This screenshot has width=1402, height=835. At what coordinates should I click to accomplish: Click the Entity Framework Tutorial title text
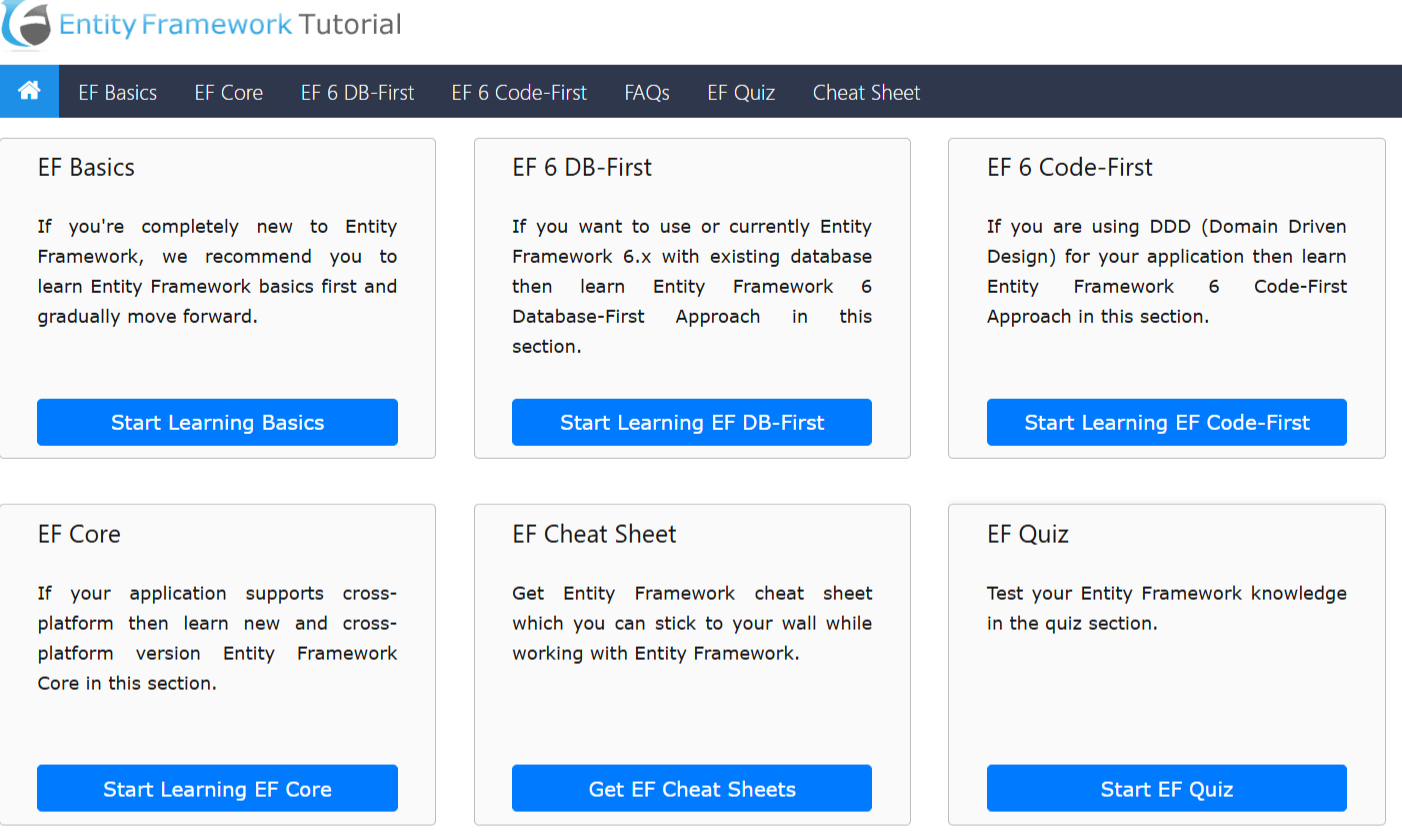tap(230, 25)
